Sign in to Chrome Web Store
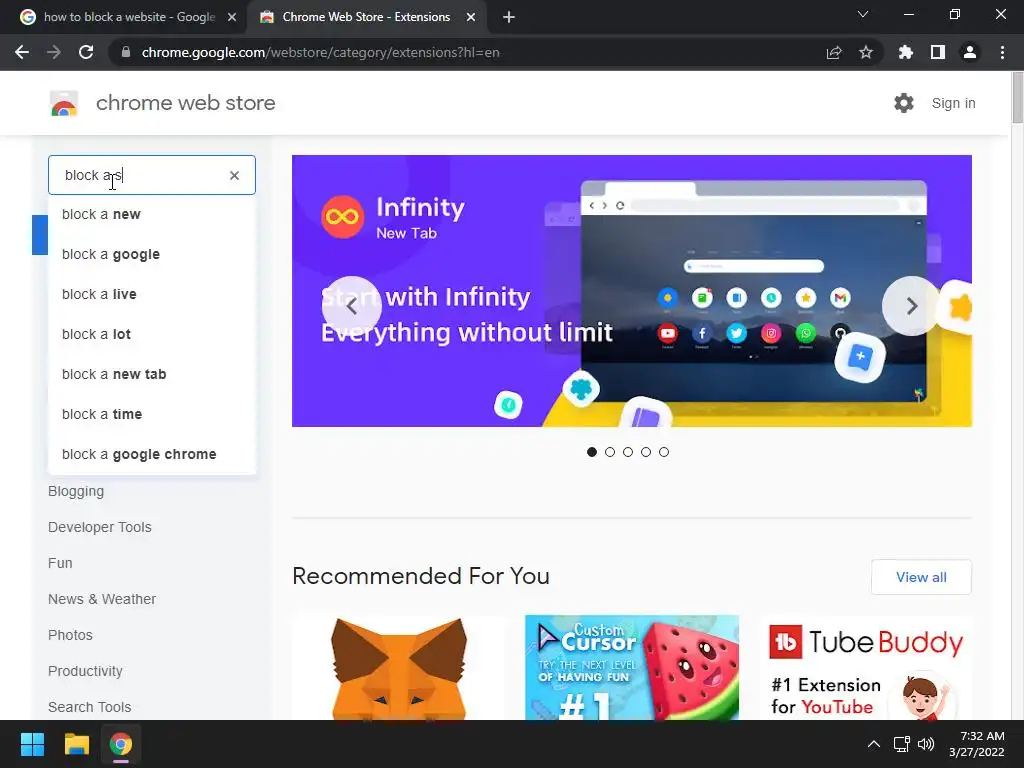 pyautogui.click(x=953, y=103)
